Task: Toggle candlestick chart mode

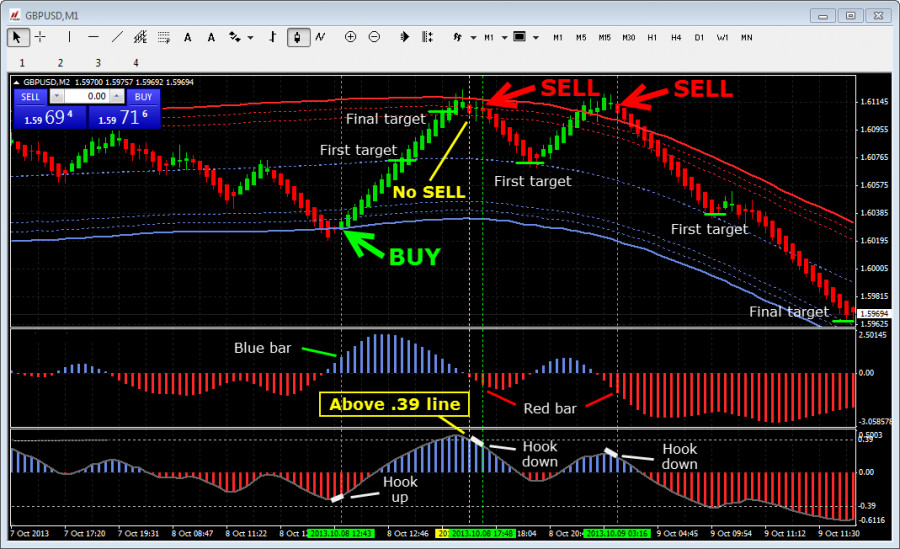Action: [298, 37]
